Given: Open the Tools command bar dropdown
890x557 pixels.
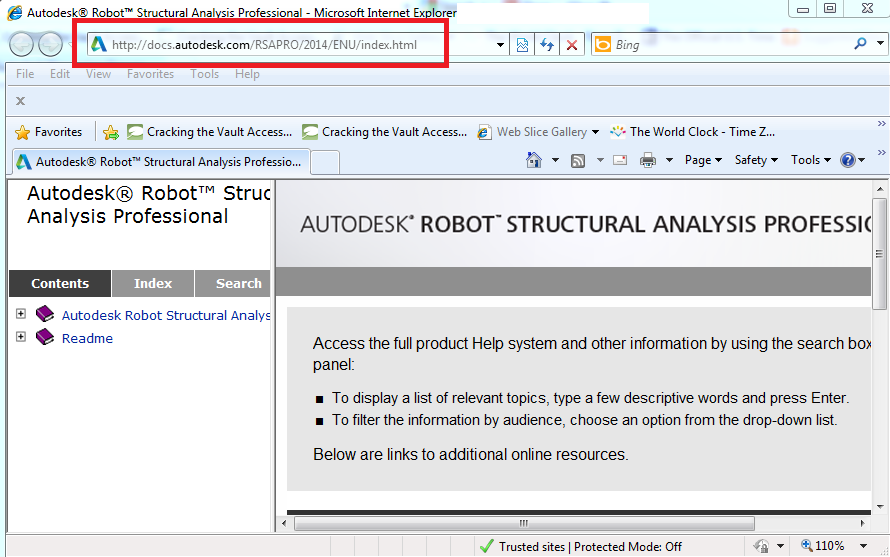Looking at the screenshot, I should tap(811, 160).
